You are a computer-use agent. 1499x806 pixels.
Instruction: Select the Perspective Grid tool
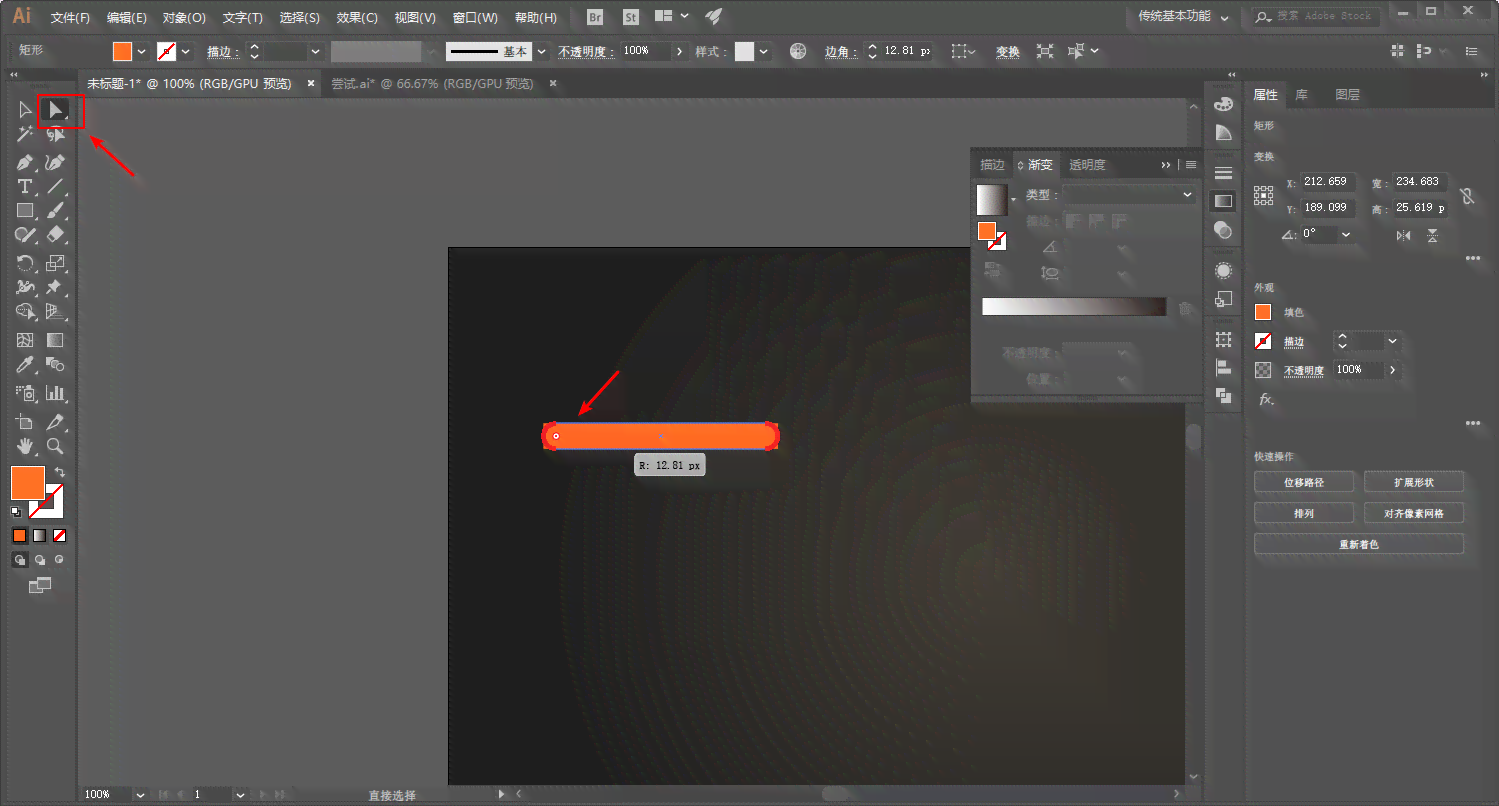[56, 312]
